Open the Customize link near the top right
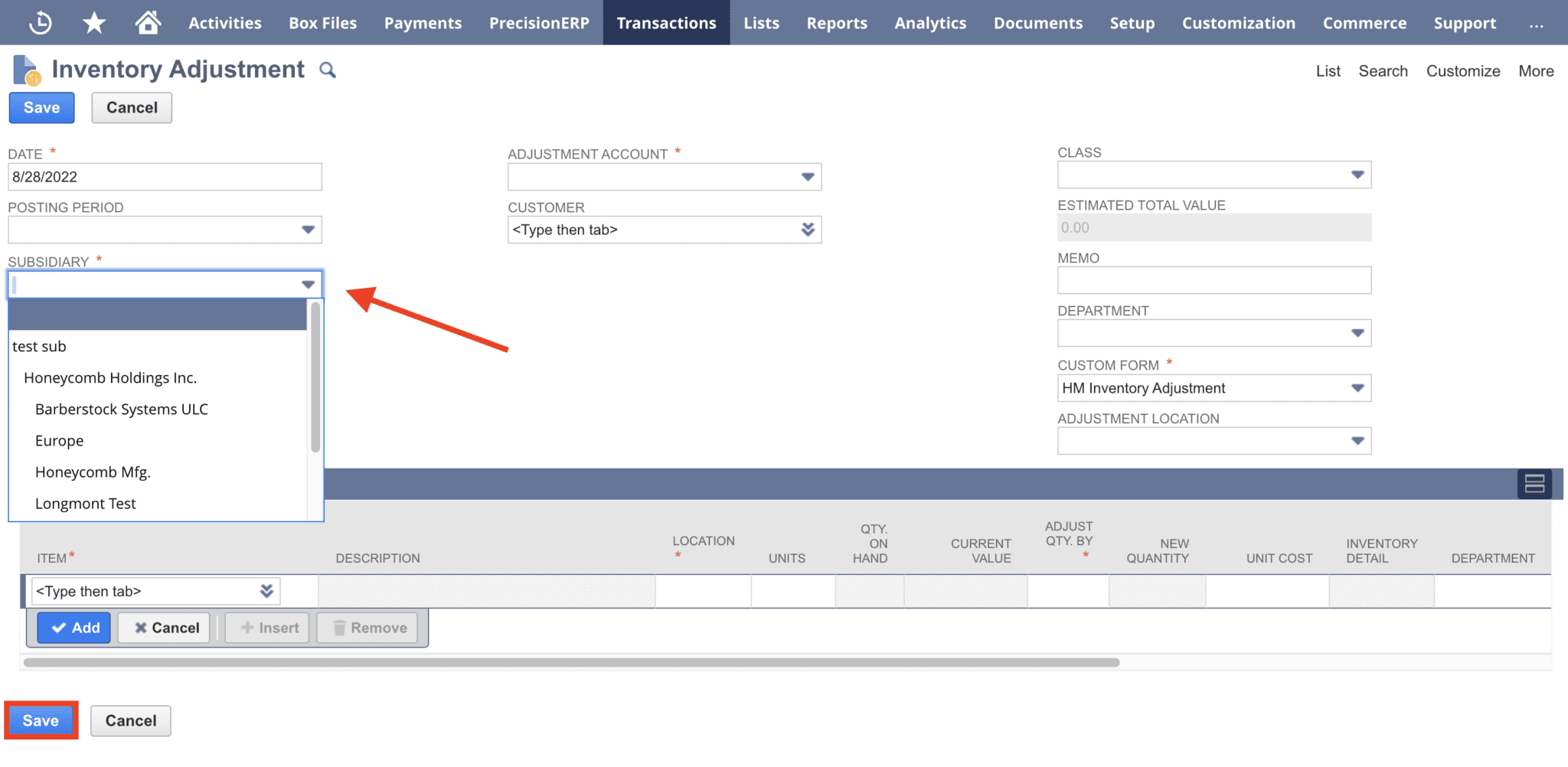Viewport: 1568px width, 767px height. (x=1462, y=70)
